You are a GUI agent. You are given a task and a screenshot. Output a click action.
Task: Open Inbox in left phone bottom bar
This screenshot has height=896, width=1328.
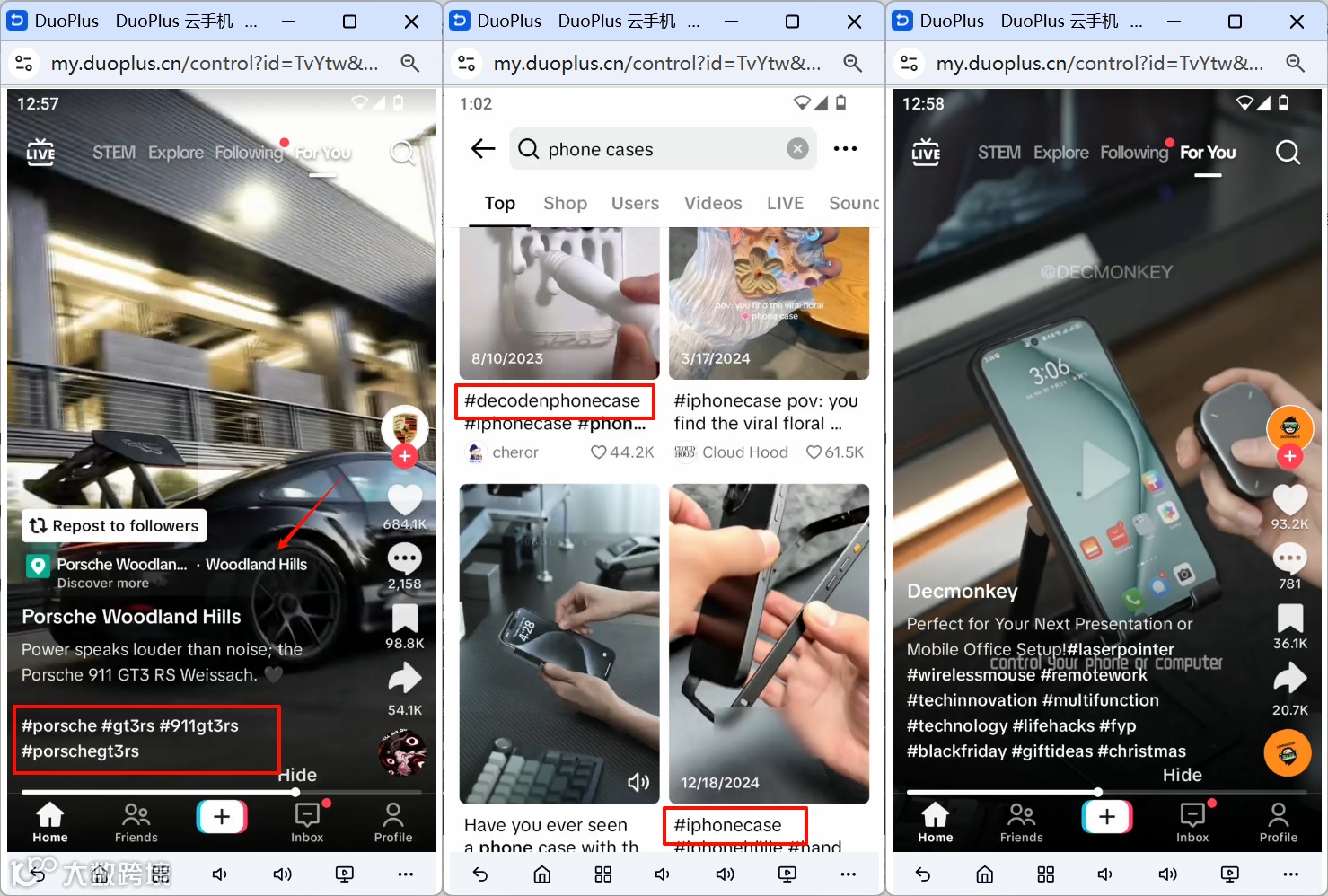(307, 822)
